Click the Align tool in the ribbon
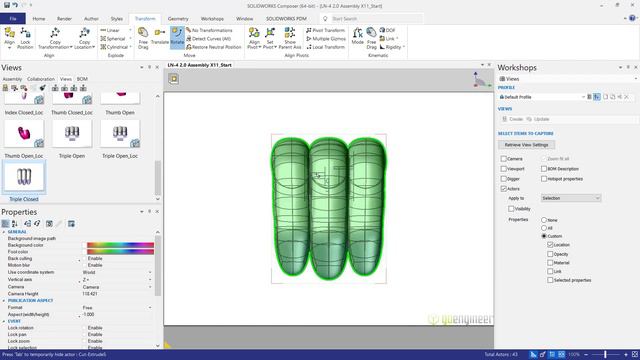 point(9,38)
